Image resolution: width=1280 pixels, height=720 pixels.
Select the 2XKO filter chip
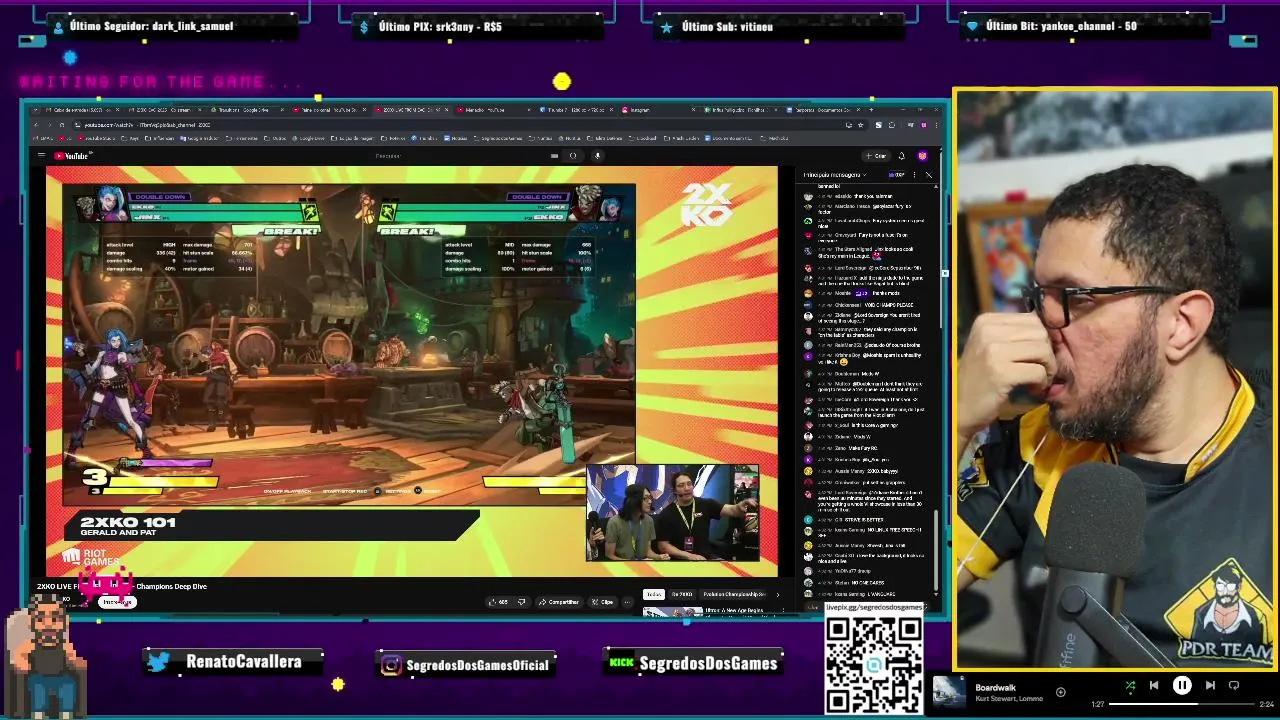[681, 594]
